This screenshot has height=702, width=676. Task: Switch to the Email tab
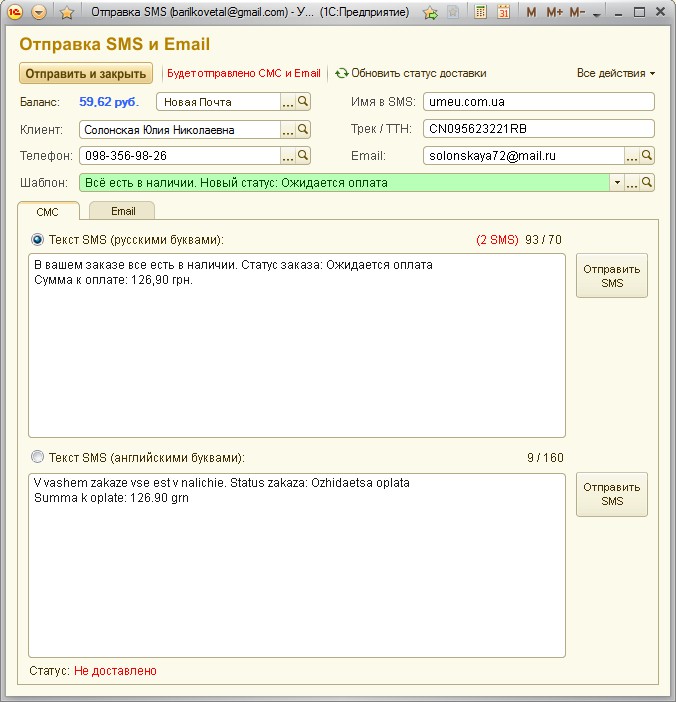122,211
